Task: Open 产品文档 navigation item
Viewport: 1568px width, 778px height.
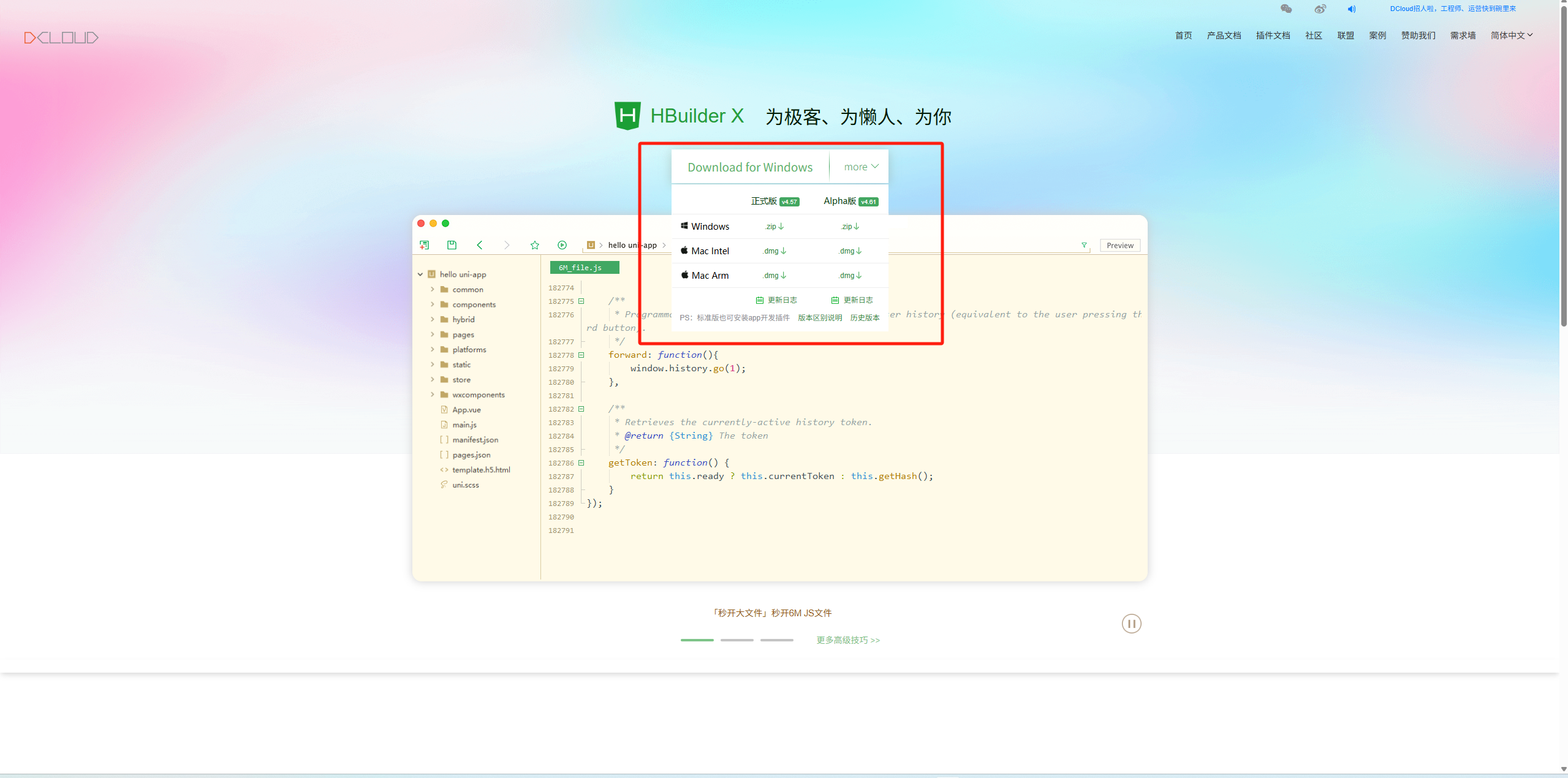Action: coord(1224,36)
